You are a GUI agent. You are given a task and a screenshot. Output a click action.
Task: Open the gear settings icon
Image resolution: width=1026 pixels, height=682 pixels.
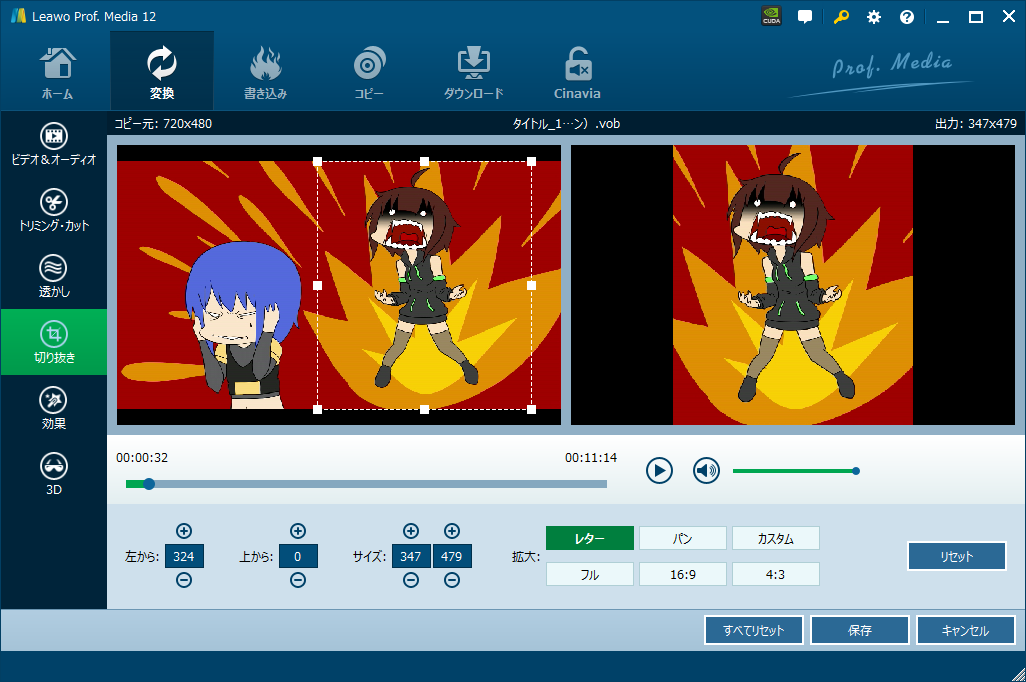point(874,17)
